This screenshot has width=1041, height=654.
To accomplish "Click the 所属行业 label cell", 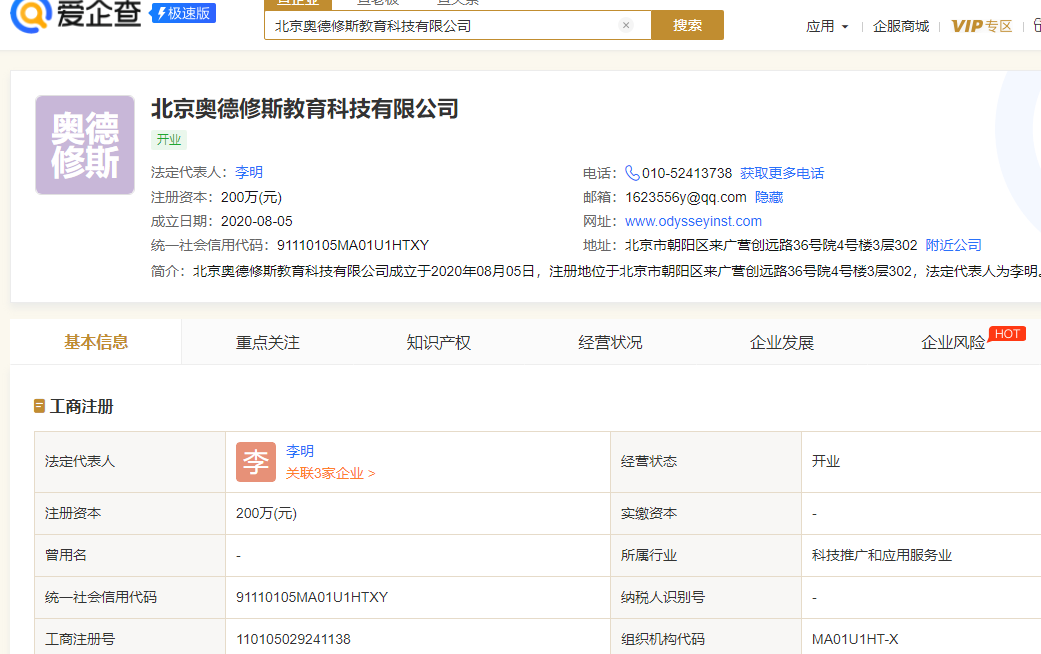I will 706,555.
